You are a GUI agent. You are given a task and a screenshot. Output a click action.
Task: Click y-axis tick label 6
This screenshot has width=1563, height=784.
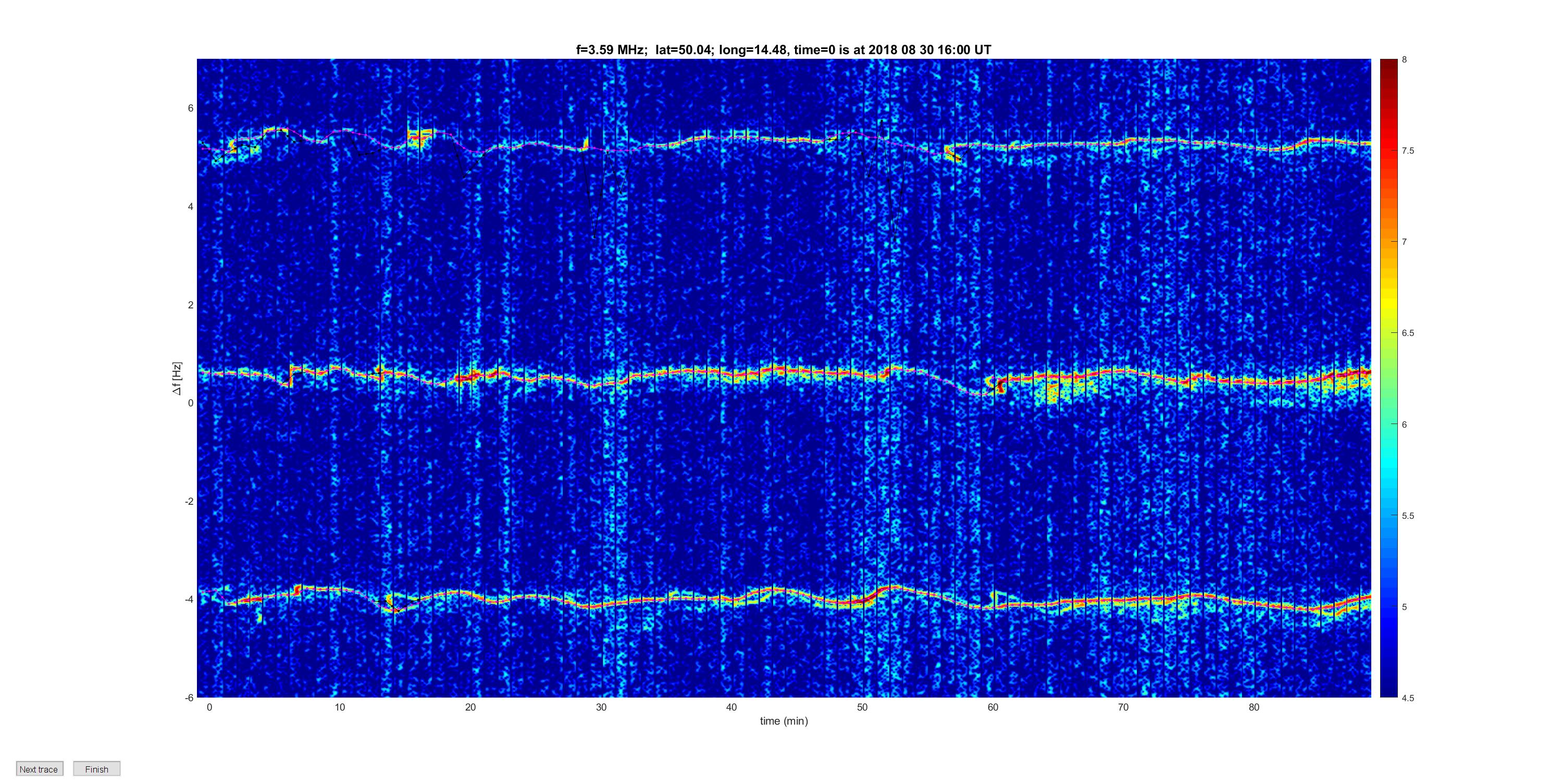coord(191,108)
